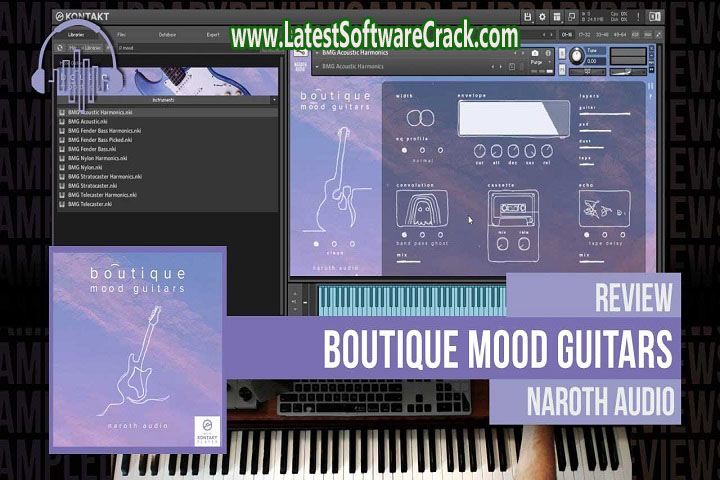
Task: Open Kontakt settings gear icon
Action: tap(542, 17)
